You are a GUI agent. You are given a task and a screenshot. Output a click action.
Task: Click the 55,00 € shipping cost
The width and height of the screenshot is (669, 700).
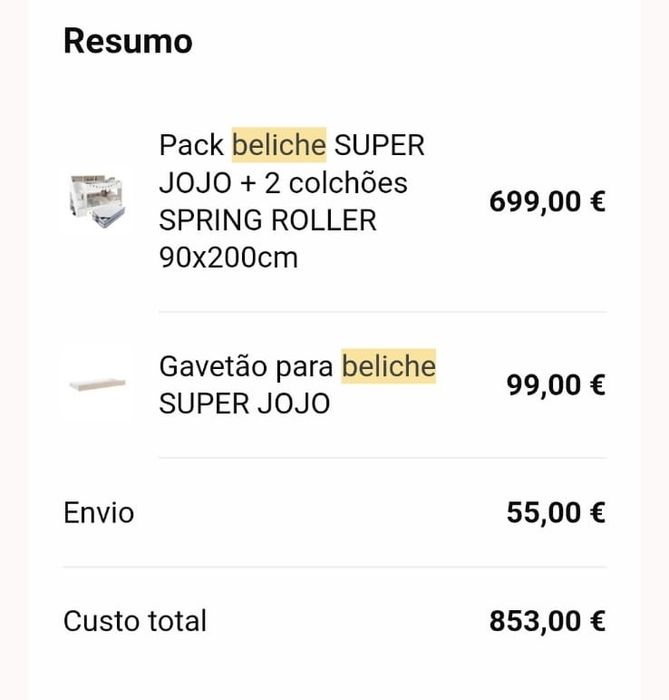click(x=556, y=513)
